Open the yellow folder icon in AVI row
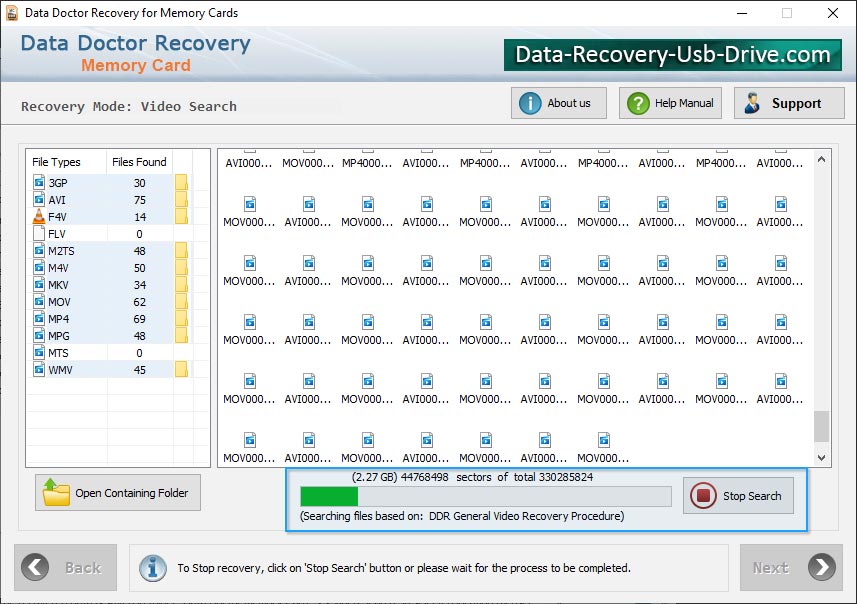This screenshot has height=604, width=857. 181,199
